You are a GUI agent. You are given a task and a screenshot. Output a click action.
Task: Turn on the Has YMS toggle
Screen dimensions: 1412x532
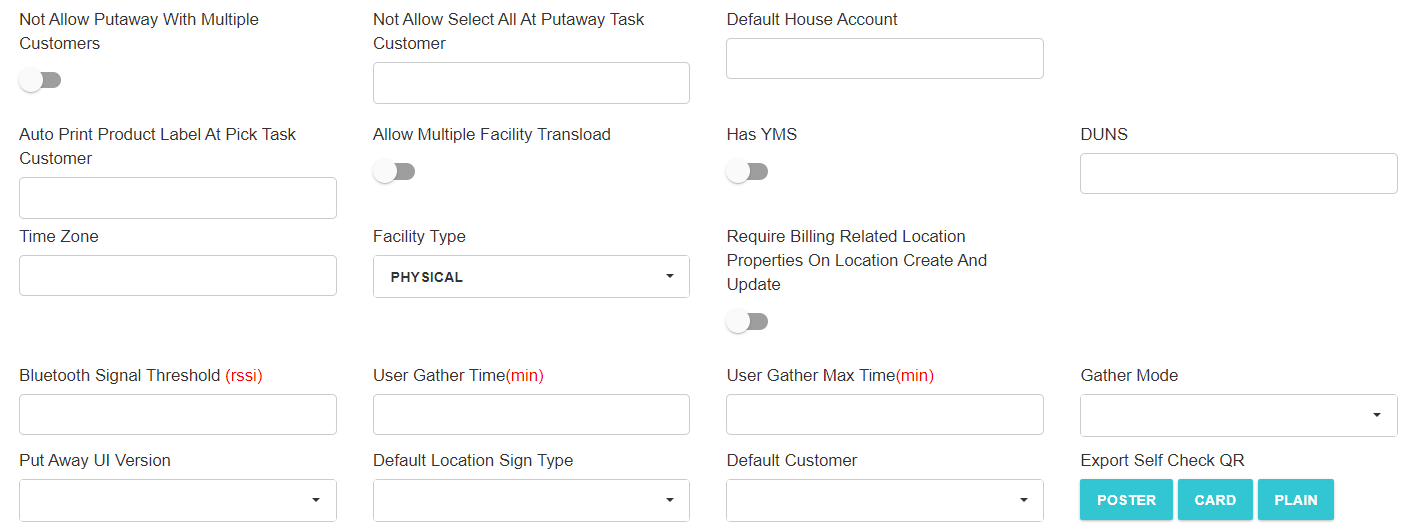click(747, 172)
